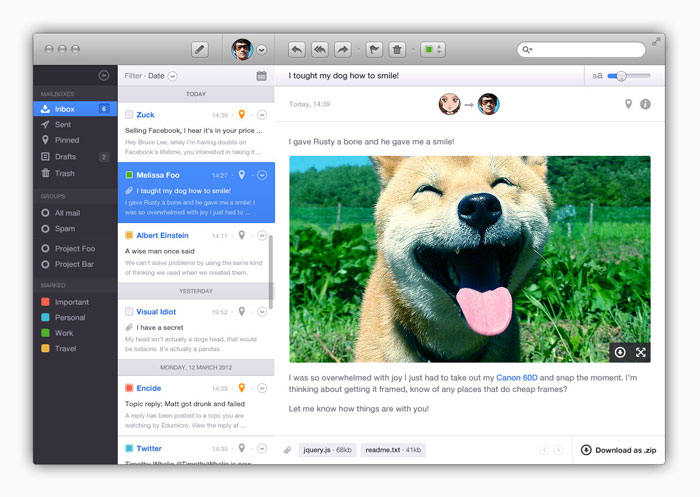This screenshot has width=700, height=497.
Task: Go to next attachment with right arrow
Action: pyautogui.click(x=558, y=450)
